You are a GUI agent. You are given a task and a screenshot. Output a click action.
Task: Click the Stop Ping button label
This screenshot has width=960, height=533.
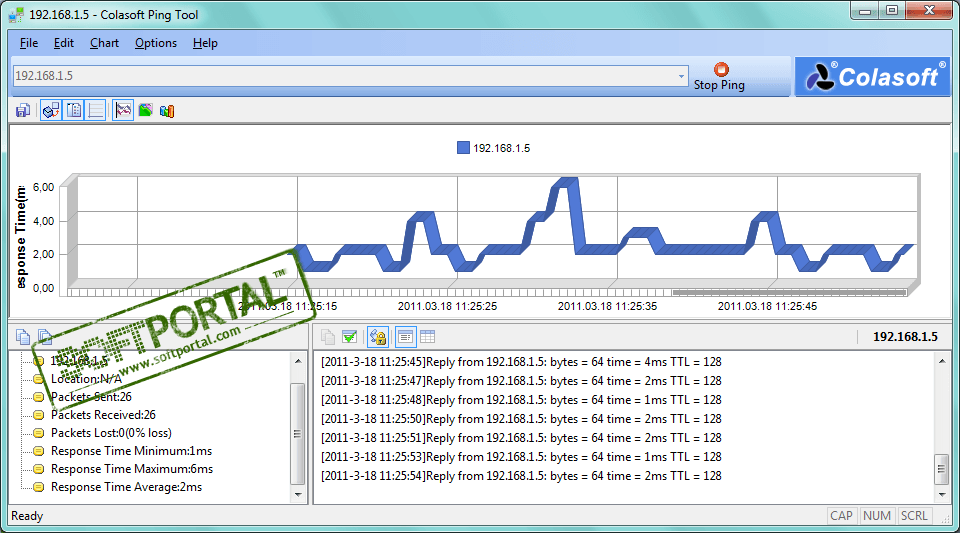(719, 85)
